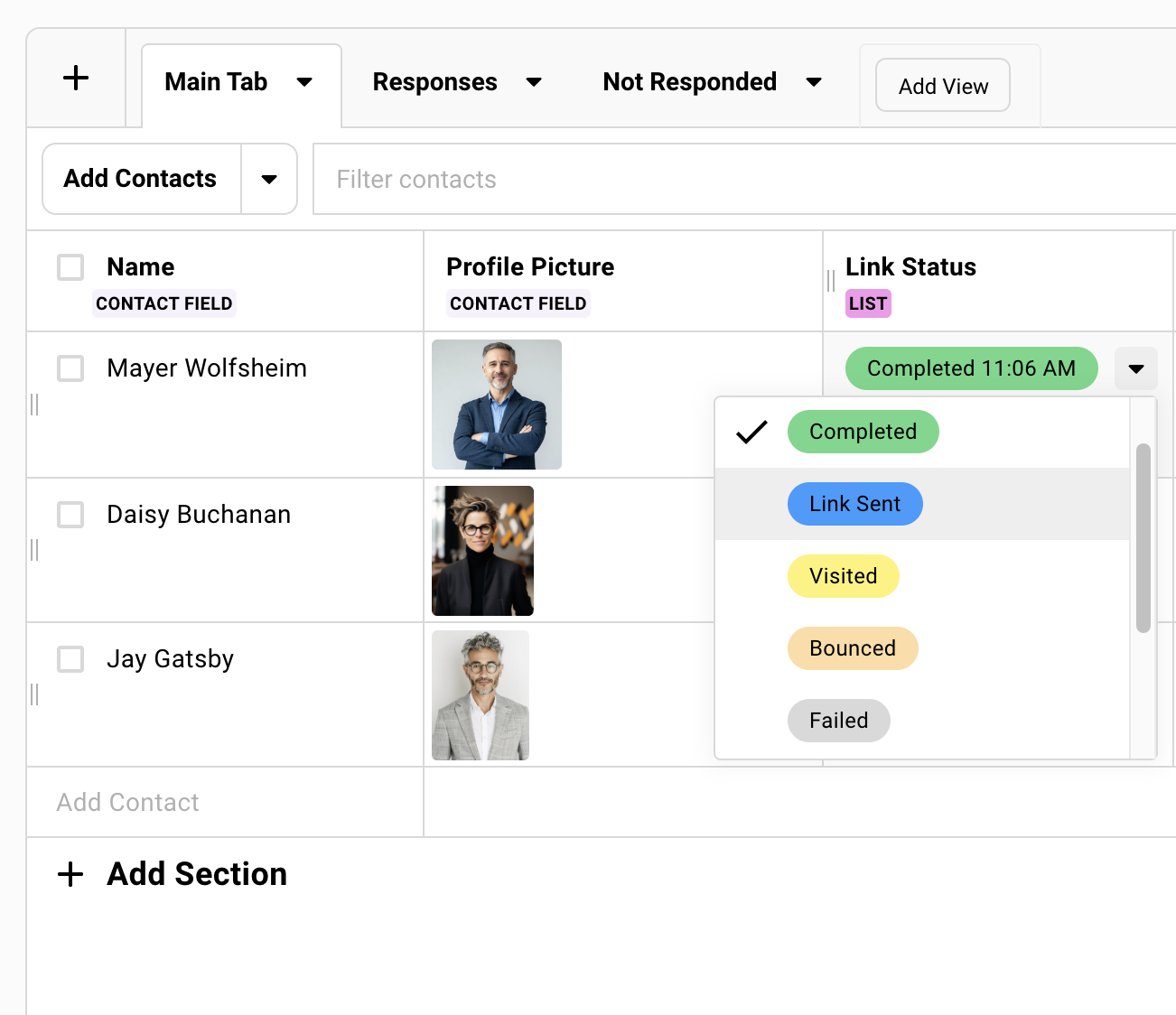Screen dimensions: 1176x1015
Task: Toggle the select-all checkbox in the Name header
Action: (70, 266)
